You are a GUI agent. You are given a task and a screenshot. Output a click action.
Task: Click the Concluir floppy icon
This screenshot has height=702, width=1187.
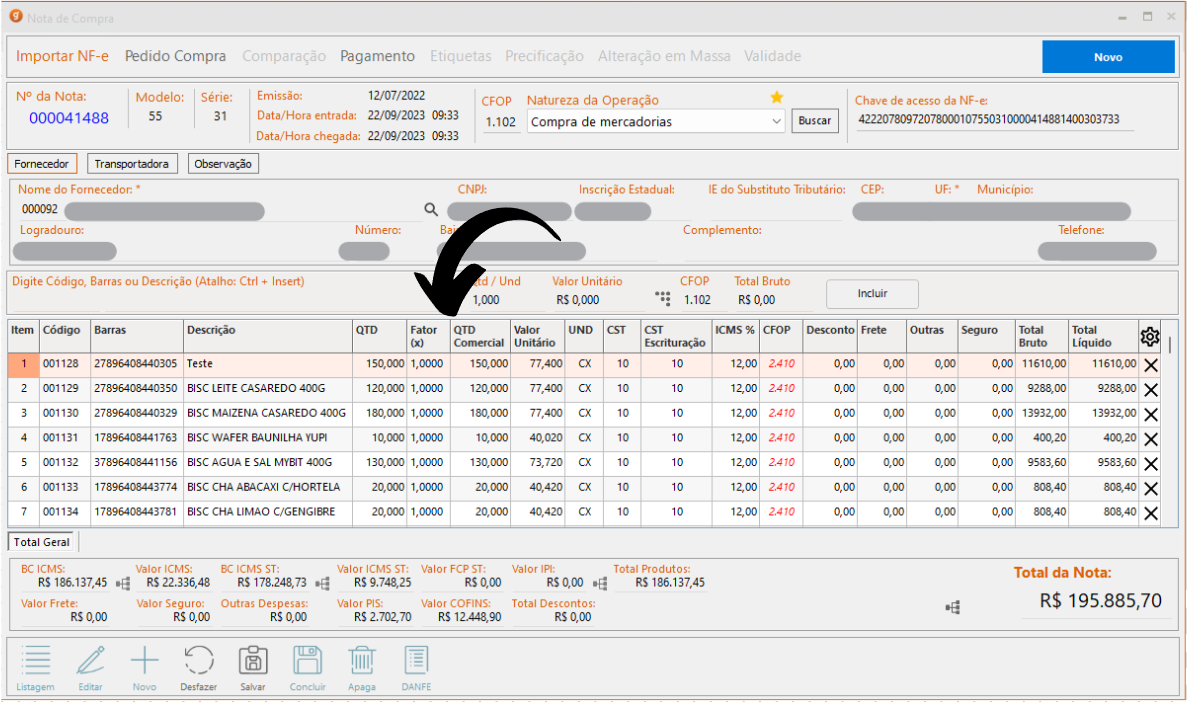pos(307,660)
